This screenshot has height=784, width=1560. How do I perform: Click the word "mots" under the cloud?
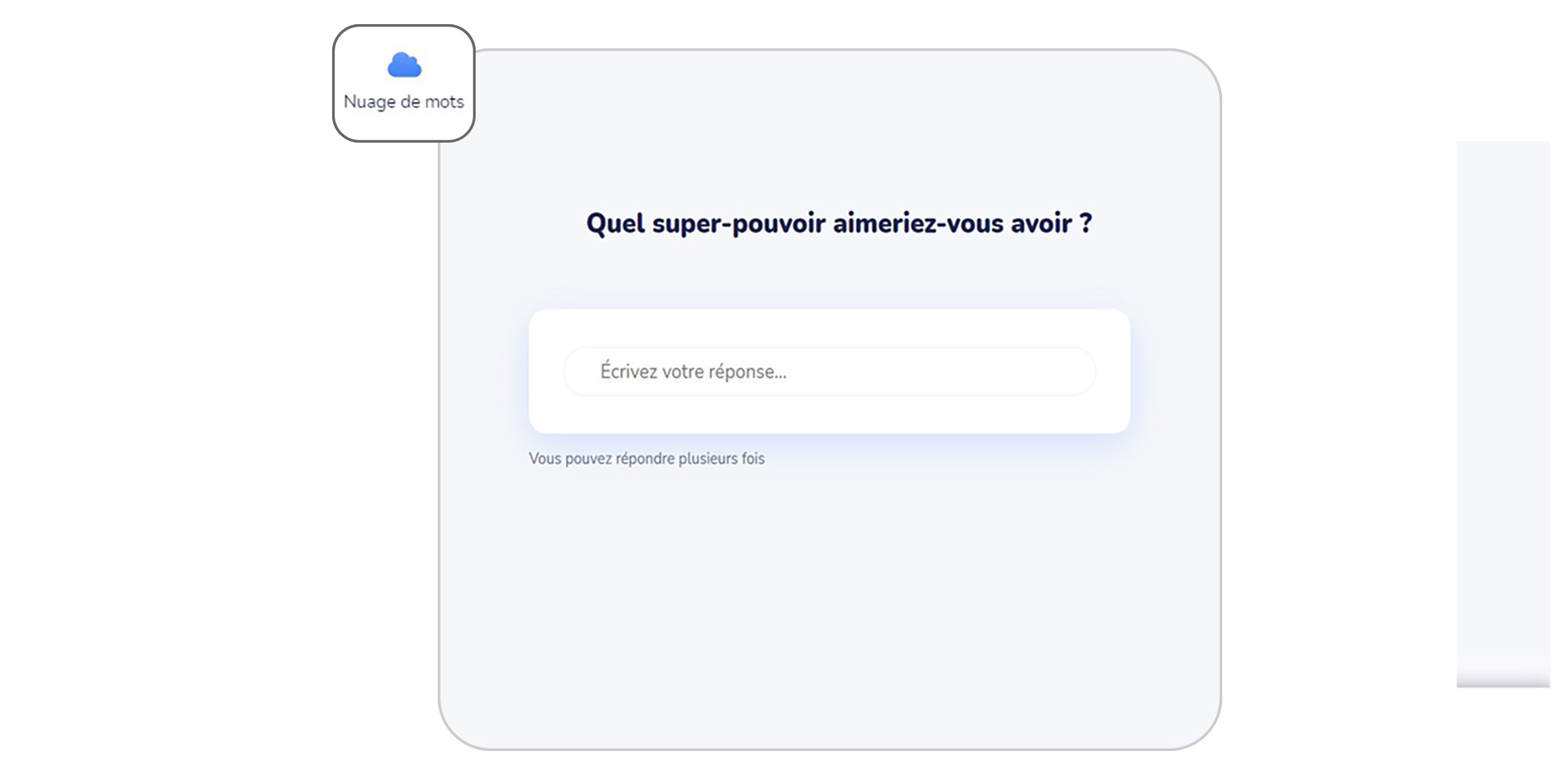click(x=444, y=102)
